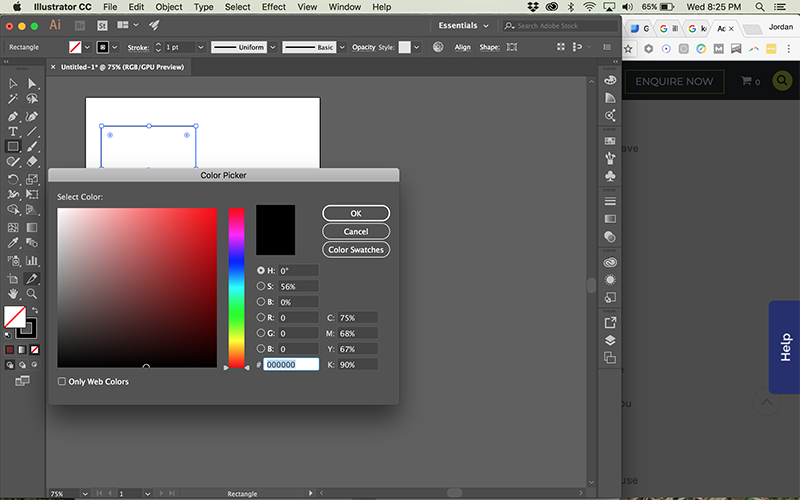
Task: Open the Essentials workspace dropdown
Action: 463,26
